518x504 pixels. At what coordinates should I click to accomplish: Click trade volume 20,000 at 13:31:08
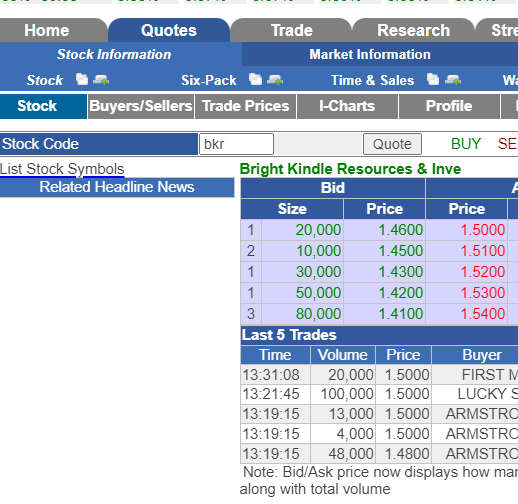point(351,375)
